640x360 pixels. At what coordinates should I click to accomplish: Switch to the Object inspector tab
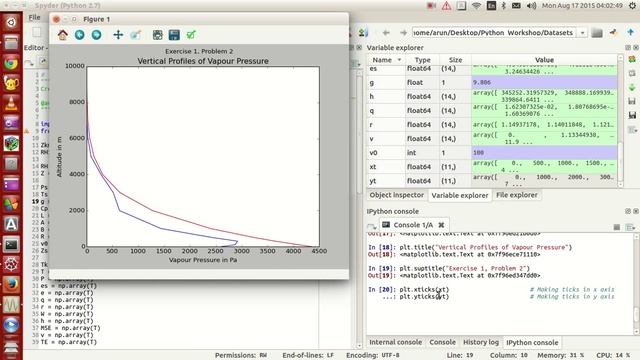[396, 195]
